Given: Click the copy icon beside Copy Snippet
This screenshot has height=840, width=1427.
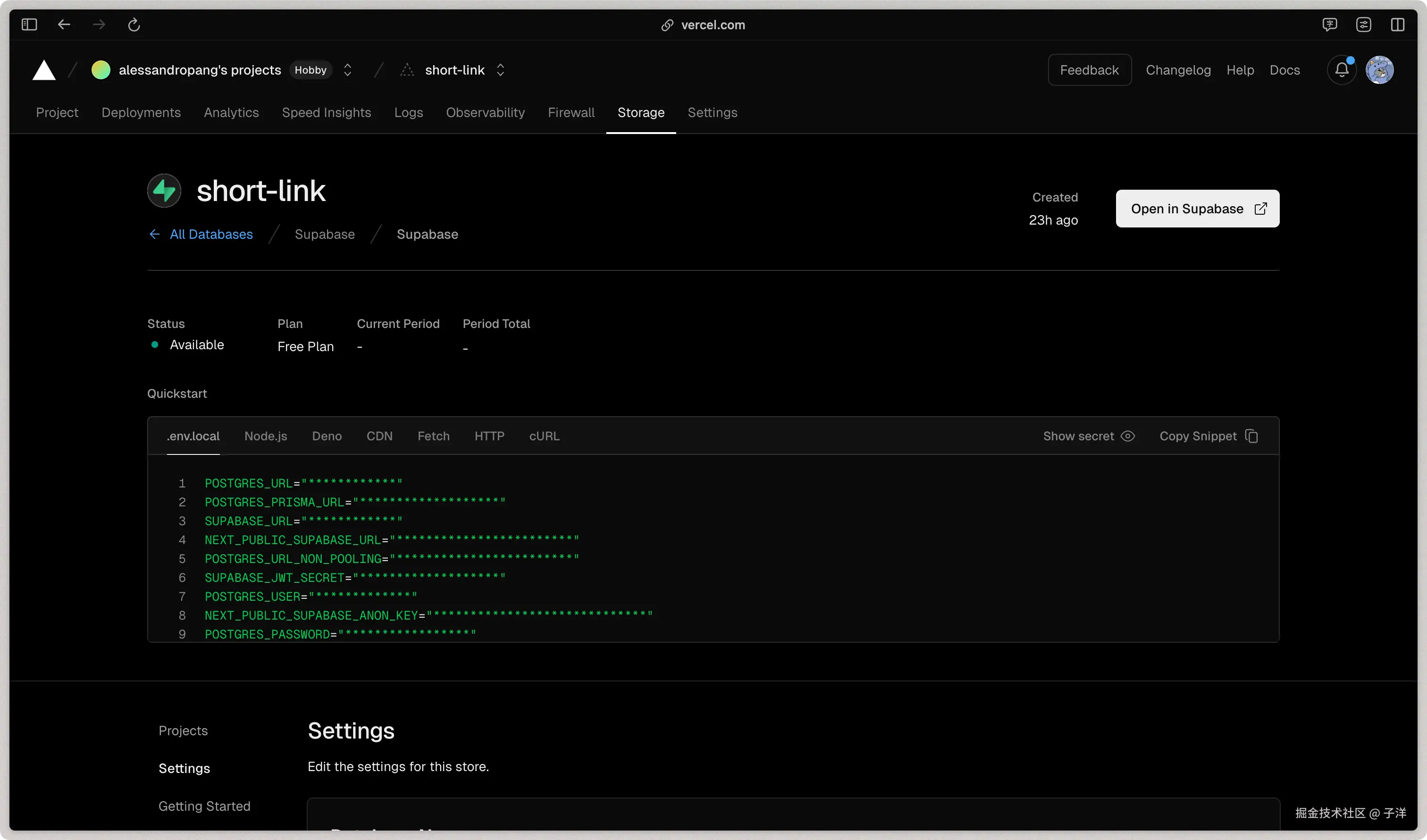Looking at the screenshot, I should 1252,436.
